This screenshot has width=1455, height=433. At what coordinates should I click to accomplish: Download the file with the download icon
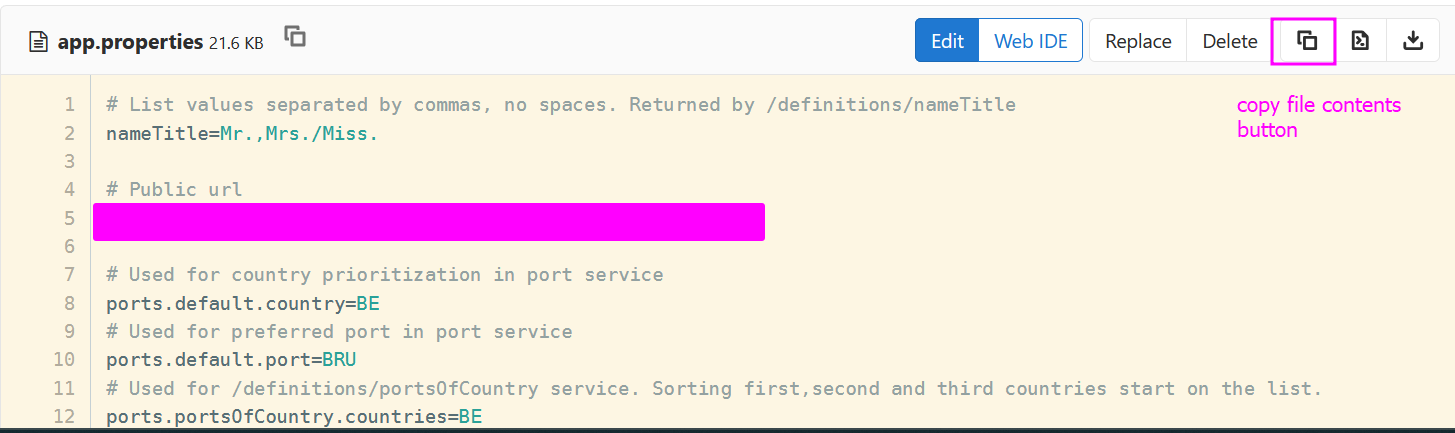pos(1412,41)
